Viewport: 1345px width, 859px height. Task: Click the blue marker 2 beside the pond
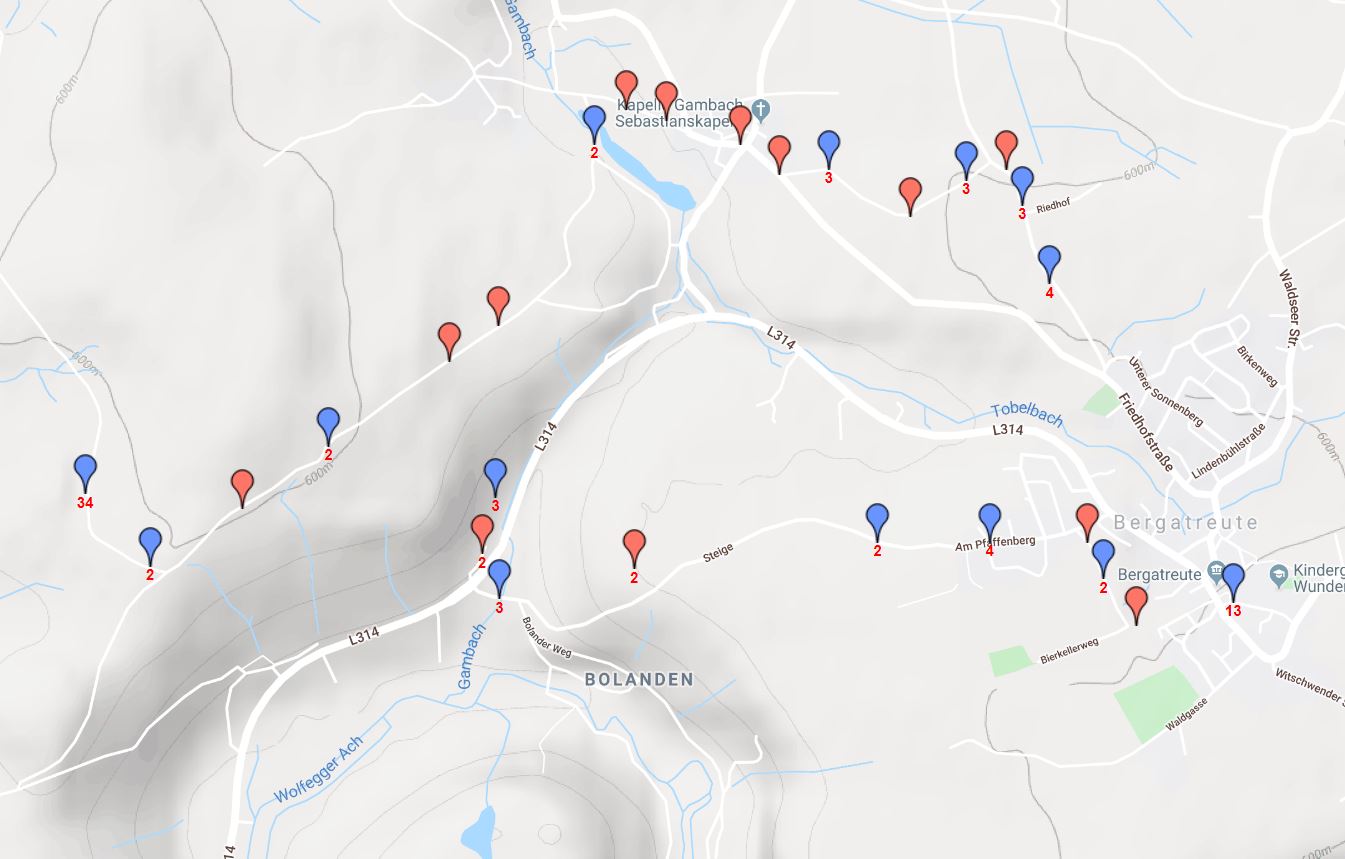(594, 124)
